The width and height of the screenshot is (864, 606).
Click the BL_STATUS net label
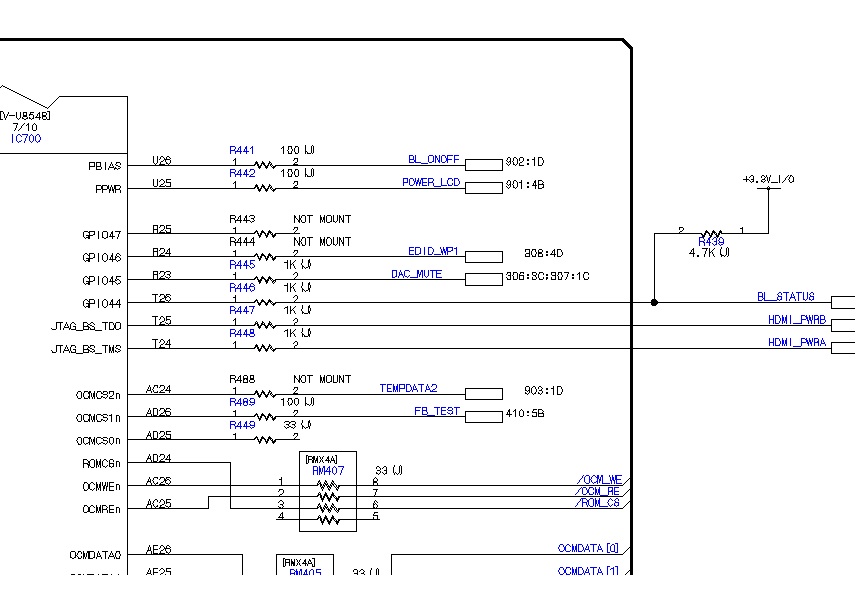pos(786,296)
